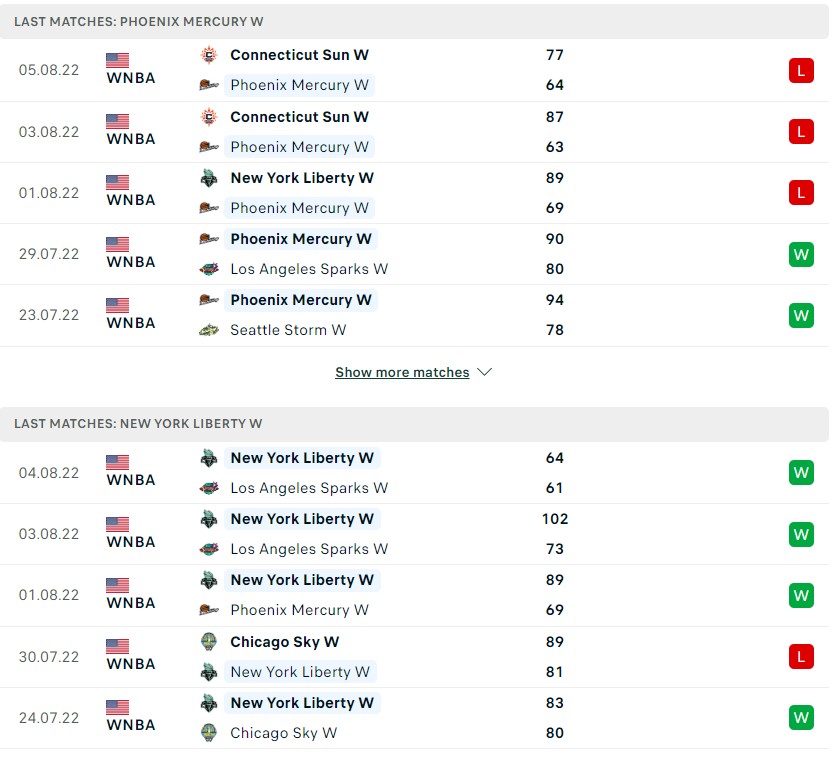Open Chicago Sky W link in 24.07.22 match

pyautogui.click(x=284, y=733)
